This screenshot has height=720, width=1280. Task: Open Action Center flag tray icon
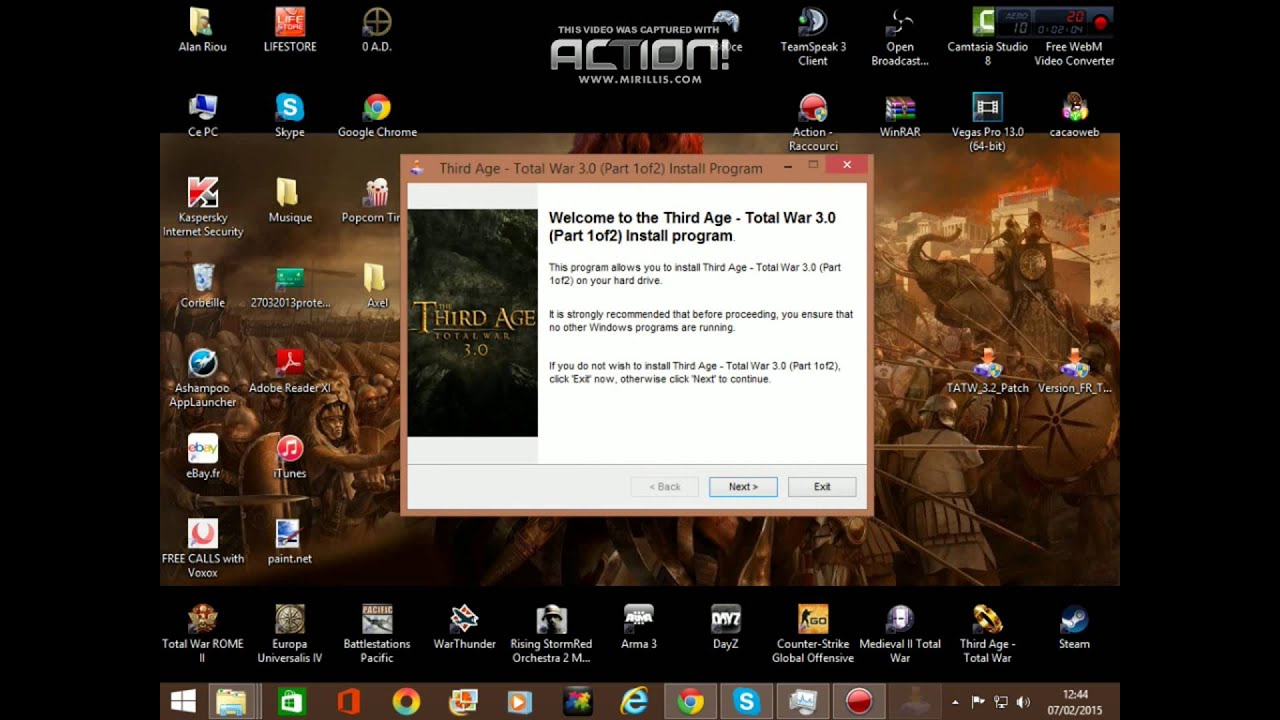click(978, 702)
